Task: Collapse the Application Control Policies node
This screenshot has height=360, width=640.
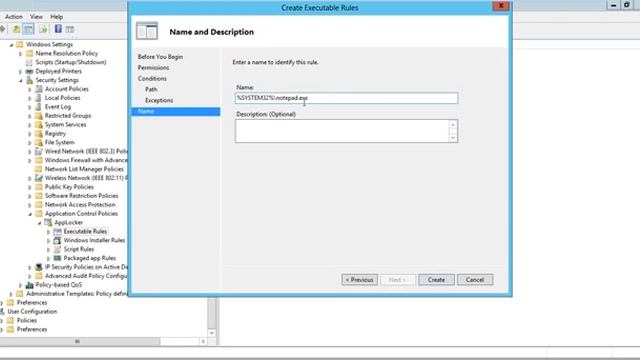Action: [x=30, y=214]
